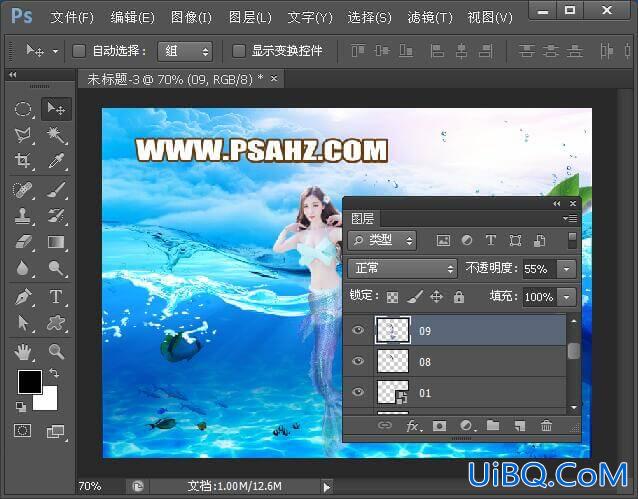This screenshot has height=499, width=638.
Task: Create a new layer
Action: click(520, 426)
